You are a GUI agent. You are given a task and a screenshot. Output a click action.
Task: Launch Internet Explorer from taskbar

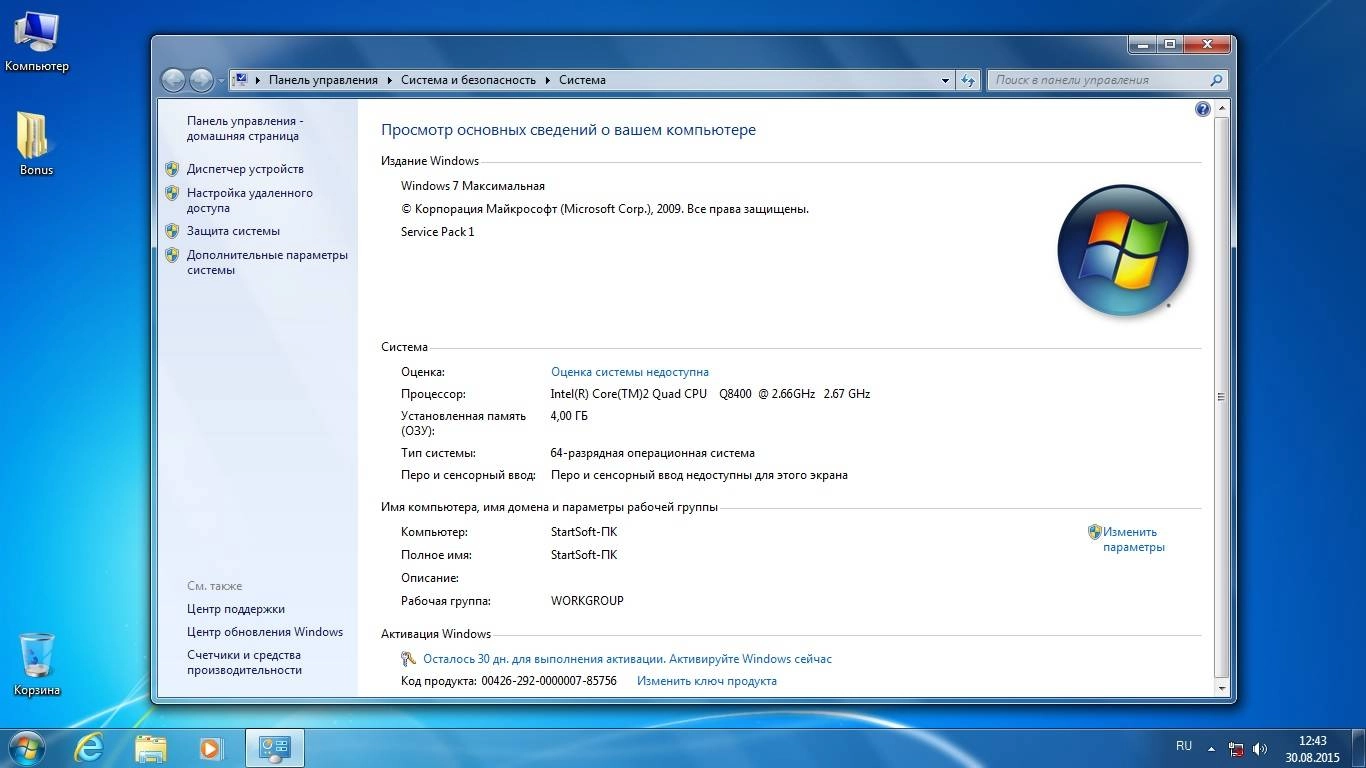(90, 747)
